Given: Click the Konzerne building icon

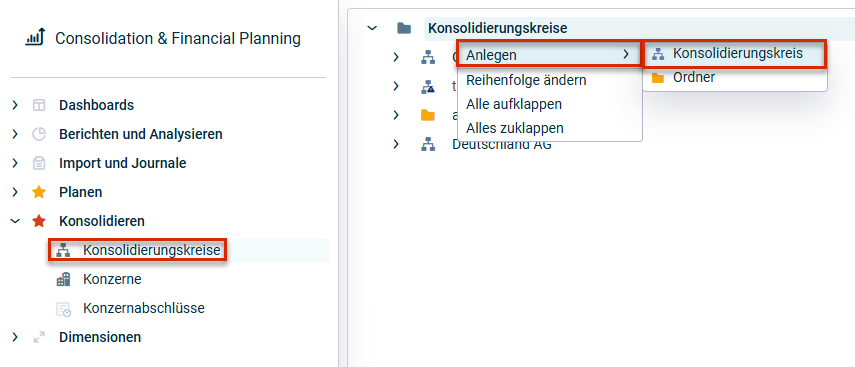Looking at the screenshot, I should point(63,280).
